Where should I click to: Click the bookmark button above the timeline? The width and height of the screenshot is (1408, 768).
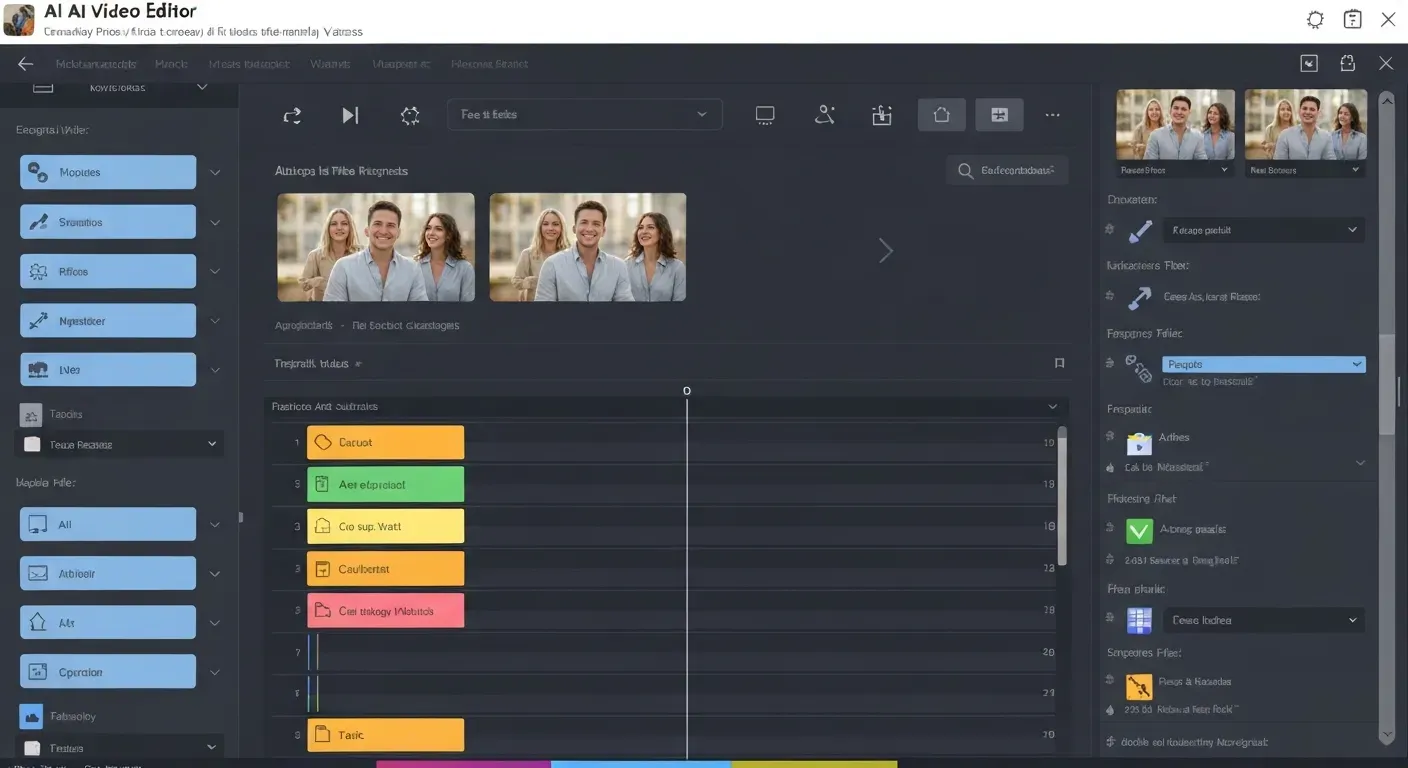[1059, 362]
